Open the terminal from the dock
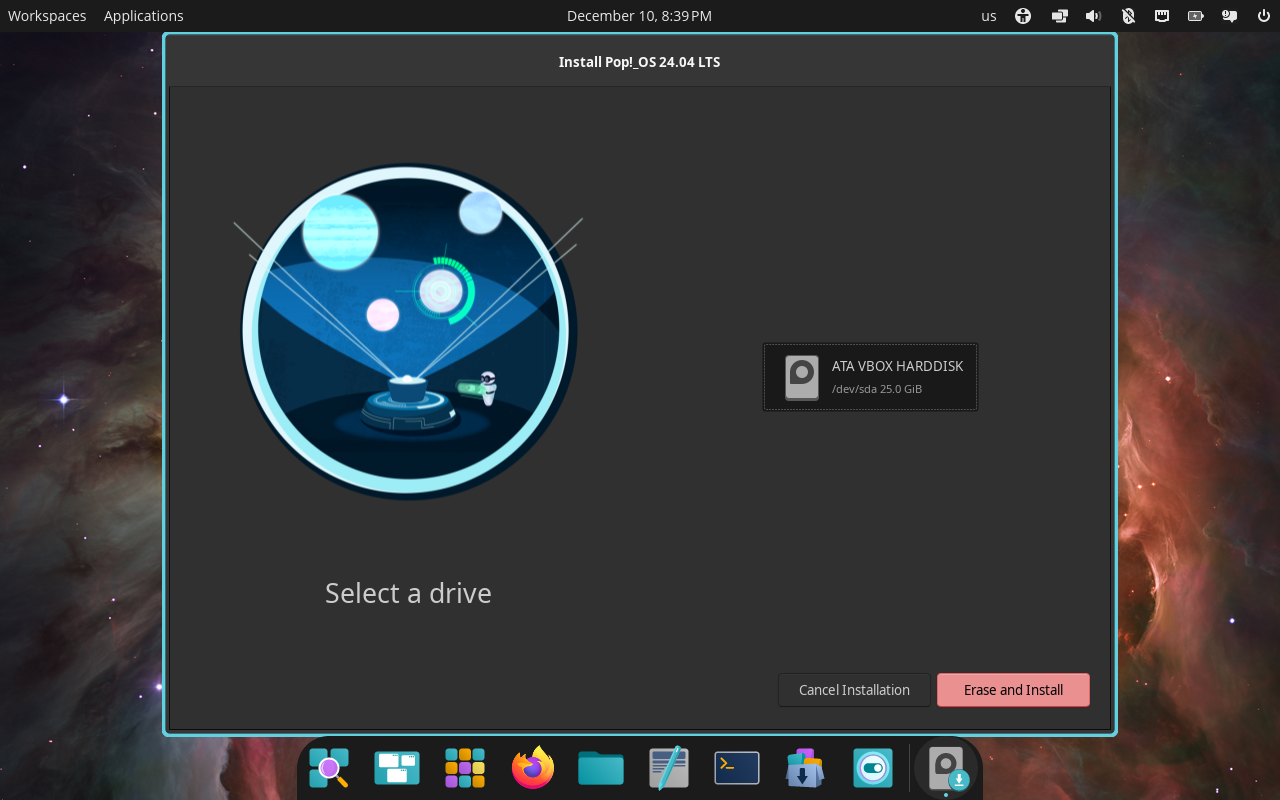This screenshot has width=1280, height=800. click(x=736, y=768)
